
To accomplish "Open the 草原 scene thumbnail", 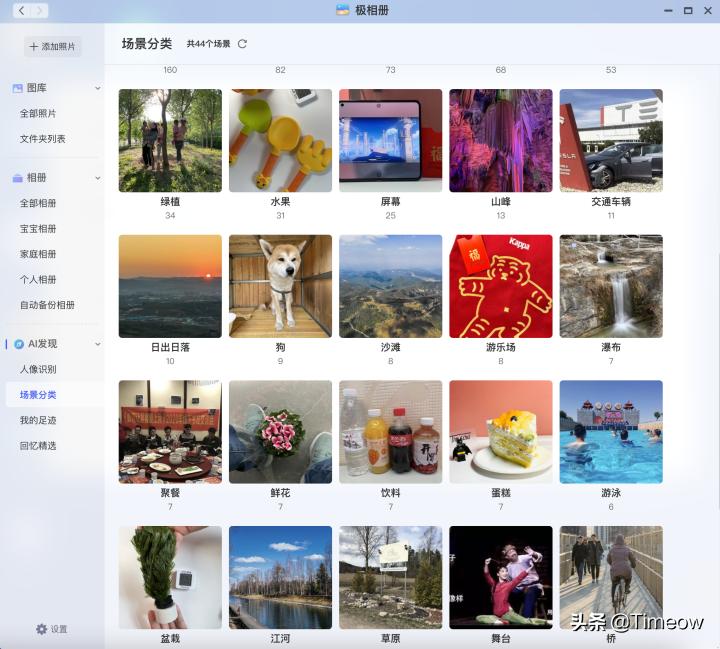I will (x=390, y=577).
